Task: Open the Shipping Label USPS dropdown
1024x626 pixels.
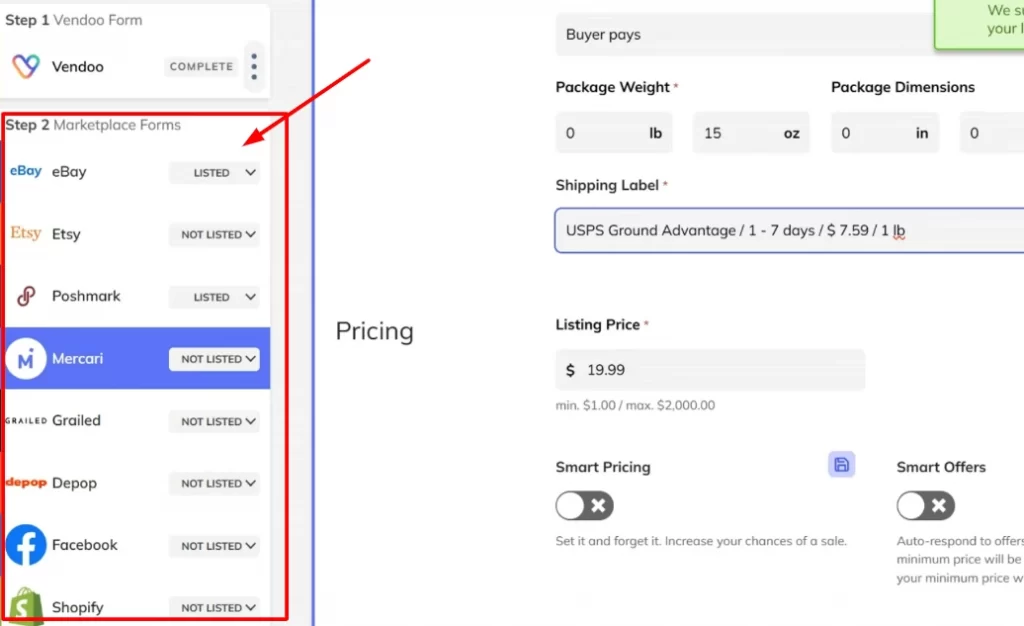Action: pos(789,230)
